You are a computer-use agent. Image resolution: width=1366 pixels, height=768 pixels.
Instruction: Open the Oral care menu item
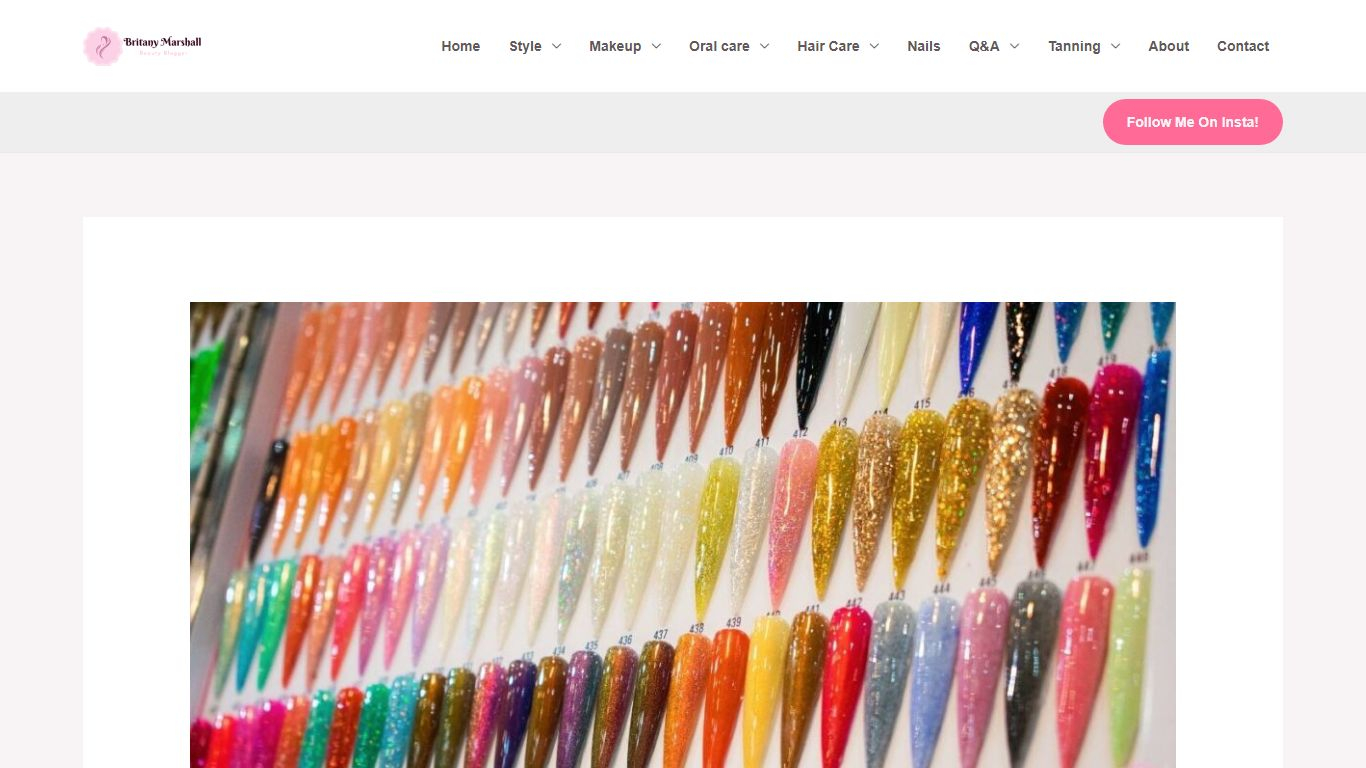pos(719,46)
